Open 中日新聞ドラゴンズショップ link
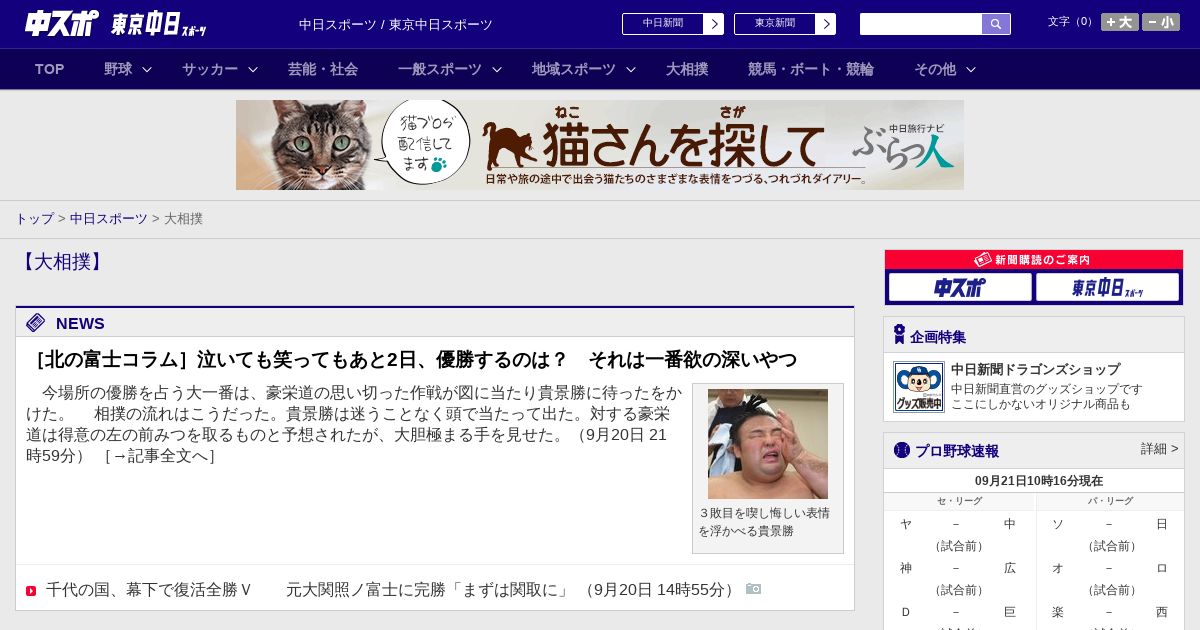Image resolution: width=1200 pixels, height=630 pixels. click(1035, 369)
